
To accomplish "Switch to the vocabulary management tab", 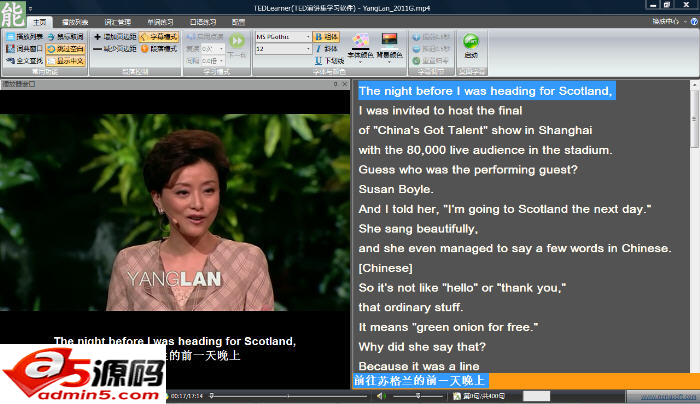I will (x=118, y=22).
